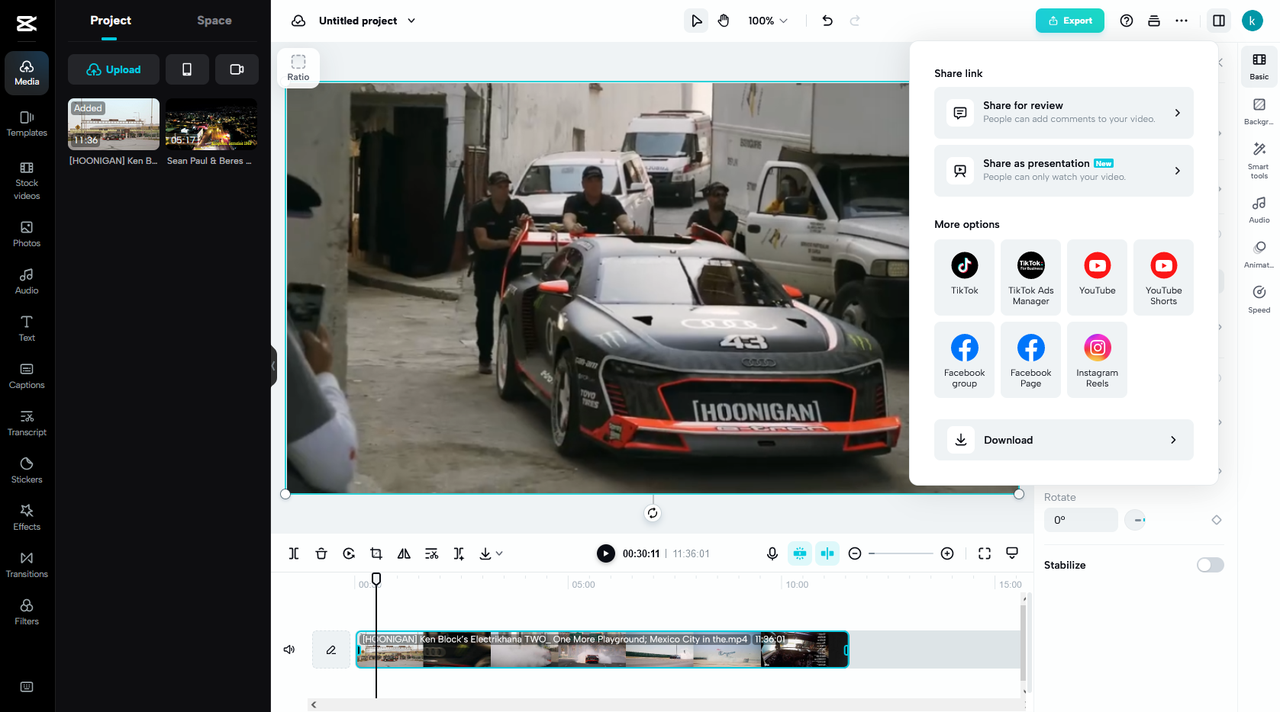This screenshot has height=712, width=1280.
Task: Toggle the timeline magnet snapping button
Action: [799, 553]
